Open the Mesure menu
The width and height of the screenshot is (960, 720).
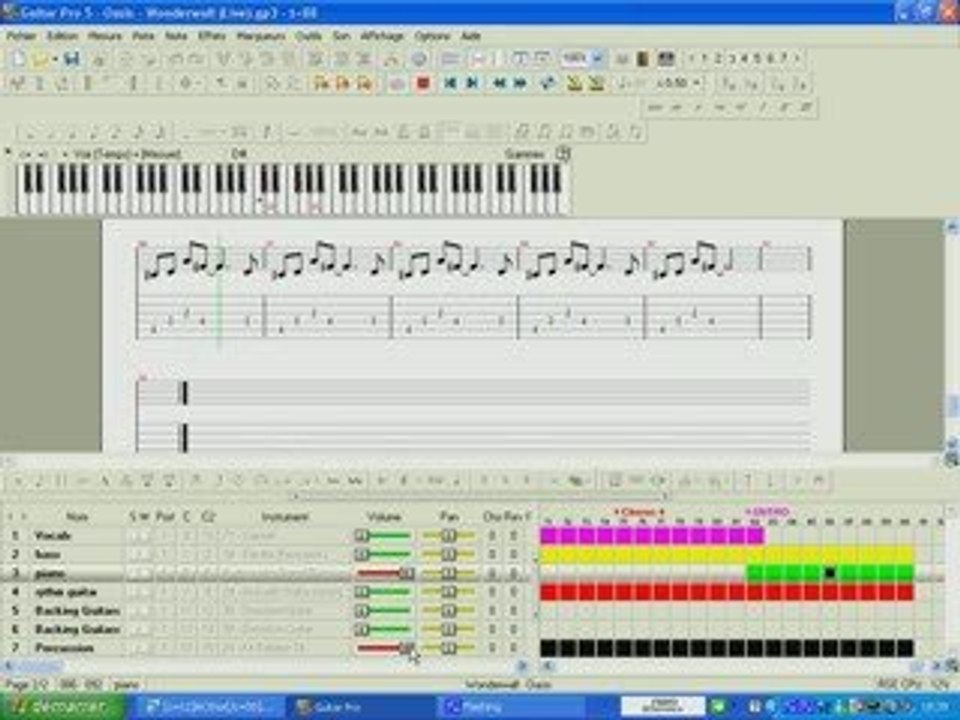pos(105,36)
